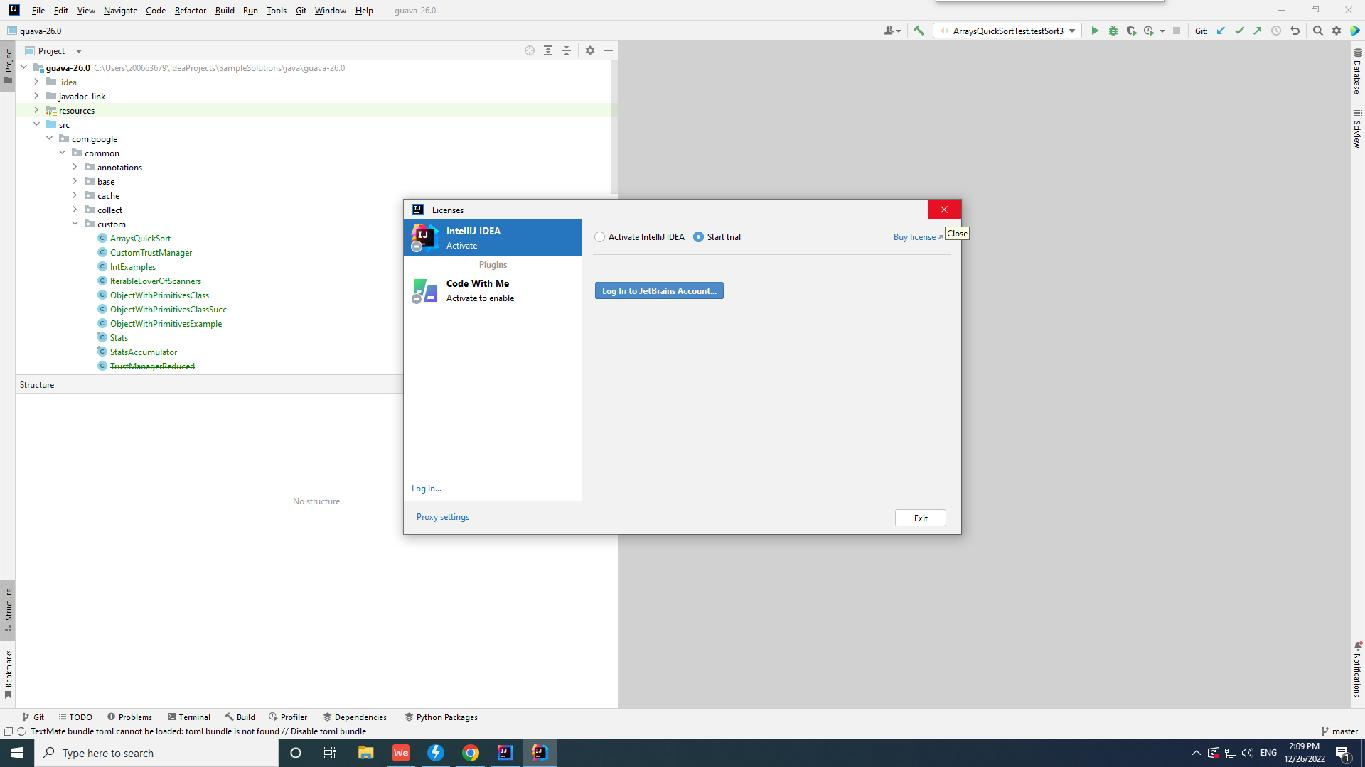Open Dependencies tool window
Viewport: 1365px width, 767px height.
[x=355, y=717]
